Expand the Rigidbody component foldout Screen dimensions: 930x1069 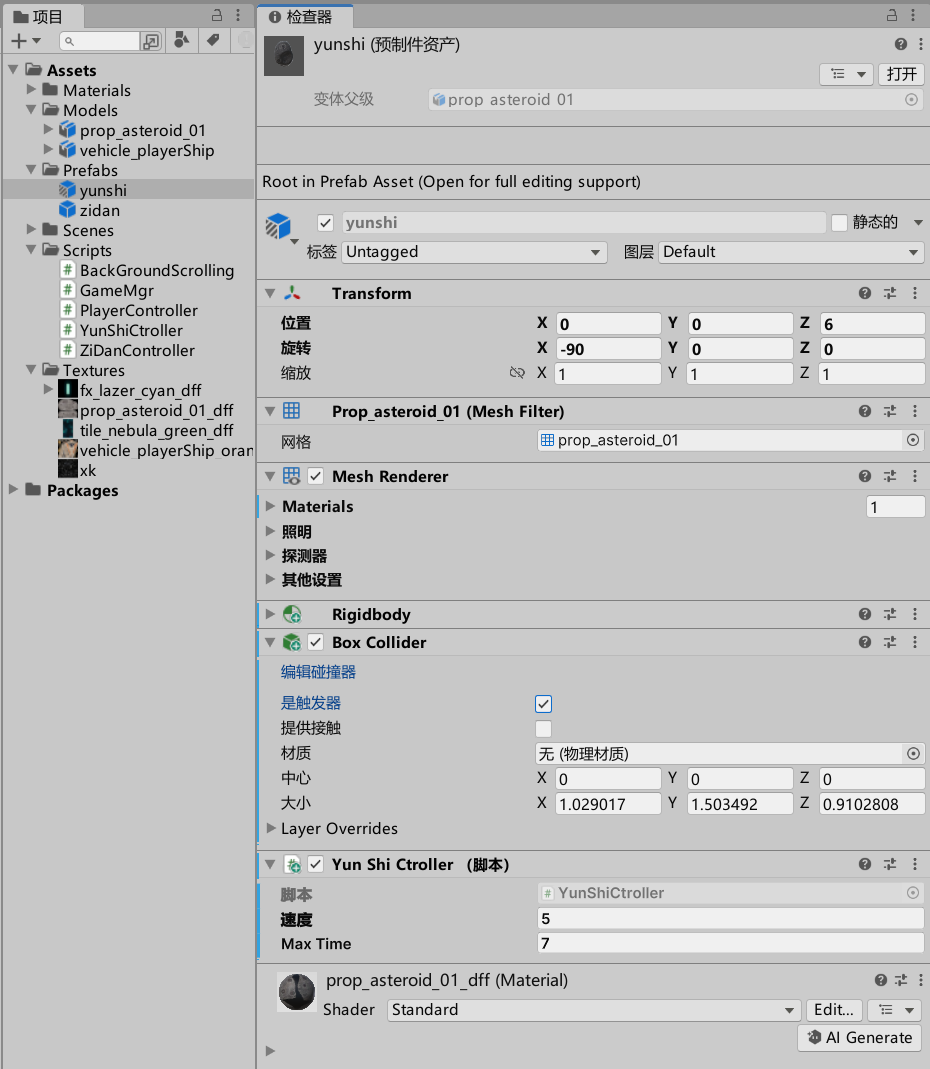270,614
